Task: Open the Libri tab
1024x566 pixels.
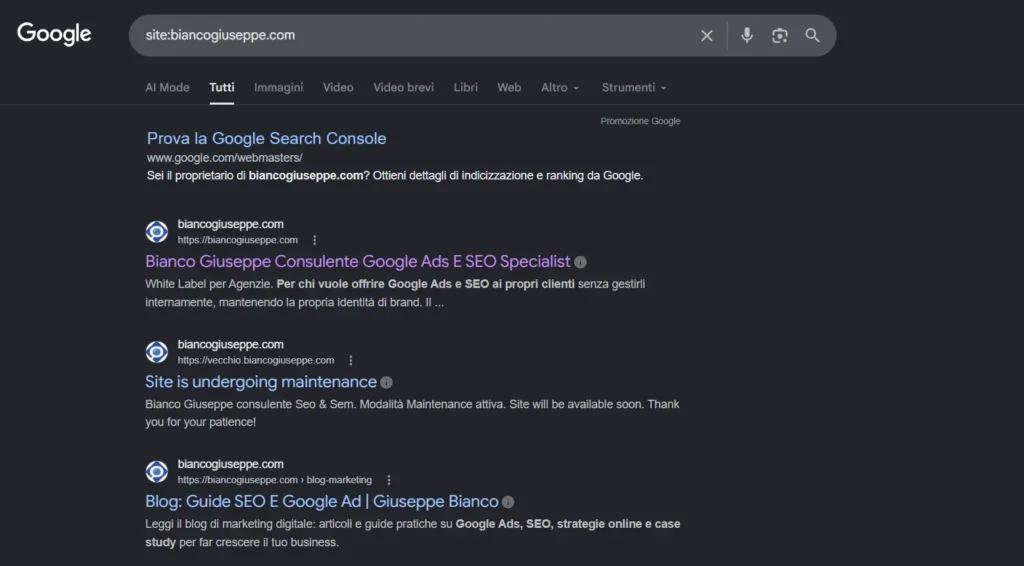Action: [466, 87]
